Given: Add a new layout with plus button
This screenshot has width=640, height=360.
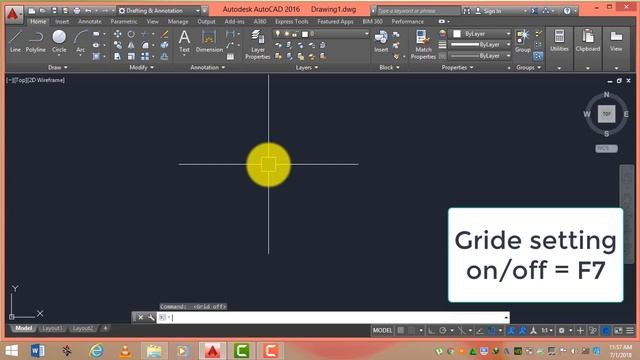Looking at the screenshot, I should (105, 328).
